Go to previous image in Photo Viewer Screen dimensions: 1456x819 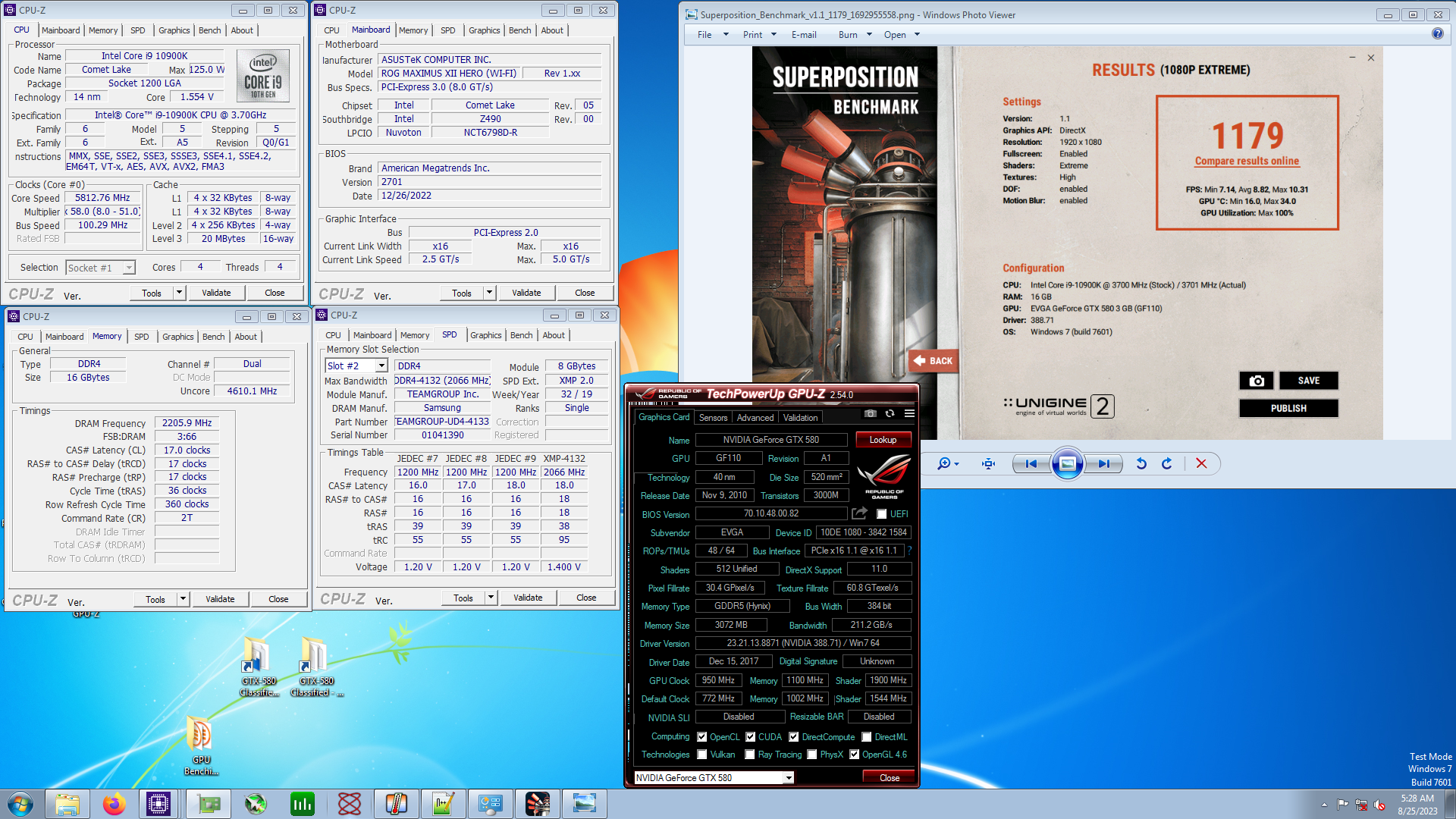tap(1031, 463)
